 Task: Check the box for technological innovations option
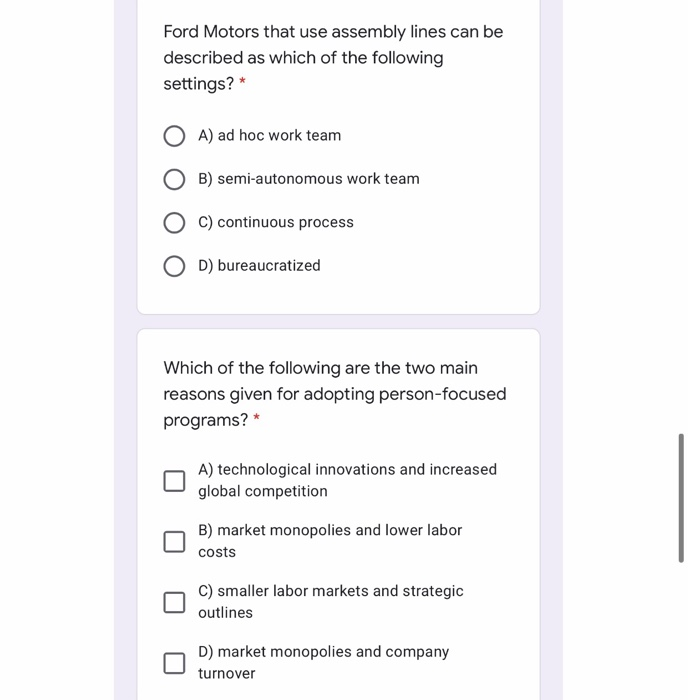pyautogui.click(x=174, y=481)
